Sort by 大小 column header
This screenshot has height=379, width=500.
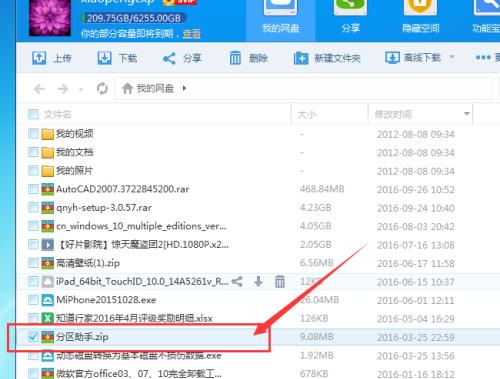(x=307, y=115)
